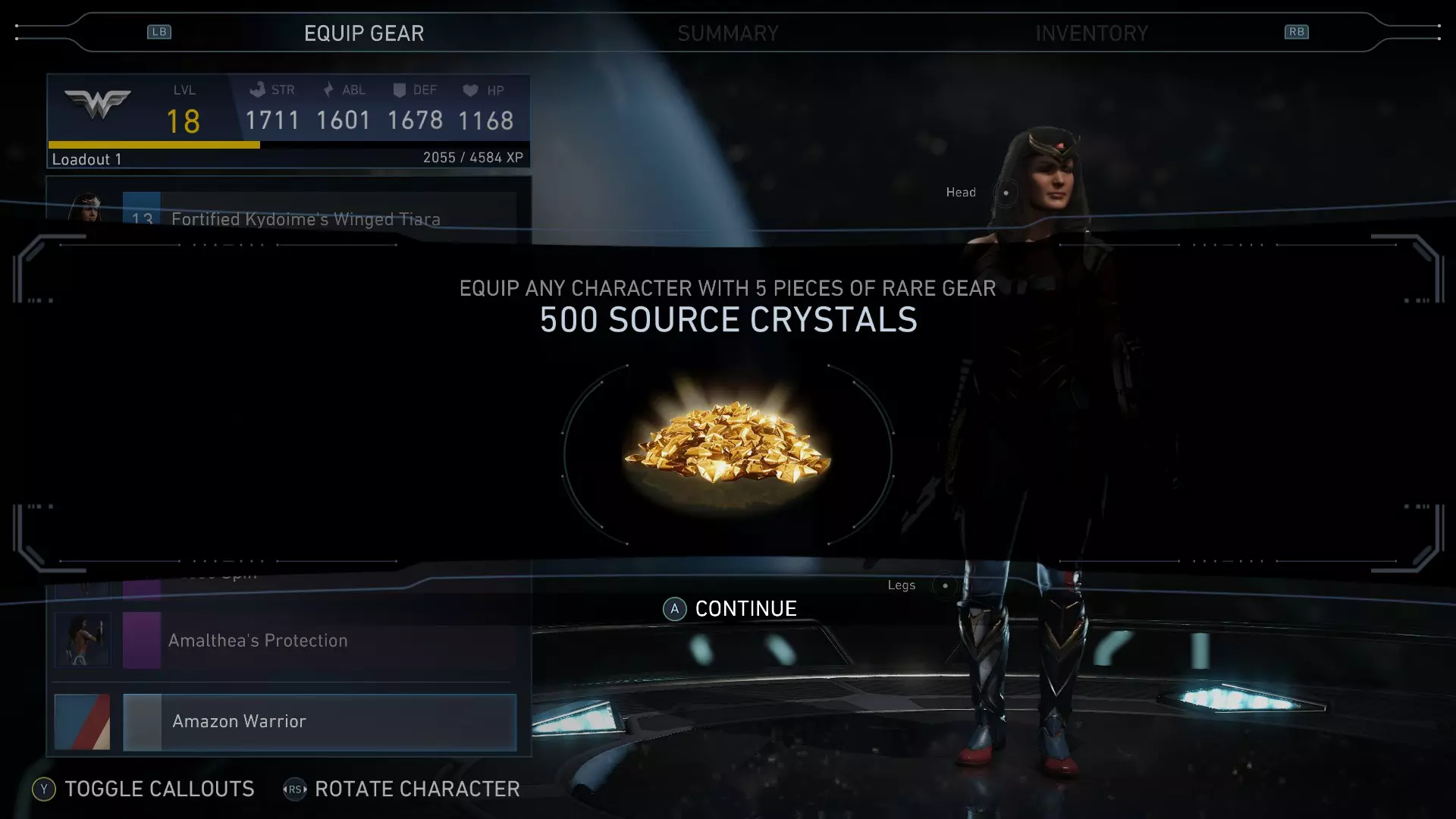Image resolution: width=1456 pixels, height=819 pixels.
Task: Select the Wonder Woman emblem icon
Action: coord(98,104)
